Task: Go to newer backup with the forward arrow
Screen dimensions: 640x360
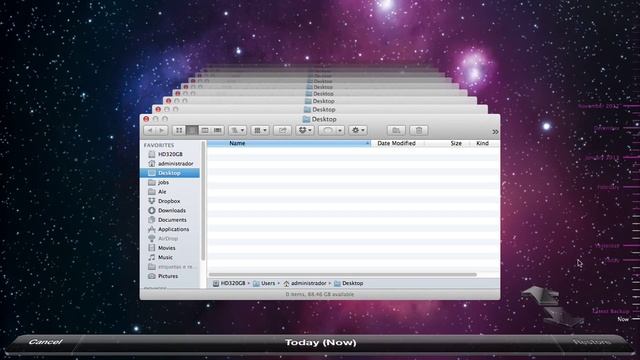Action: [565, 317]
